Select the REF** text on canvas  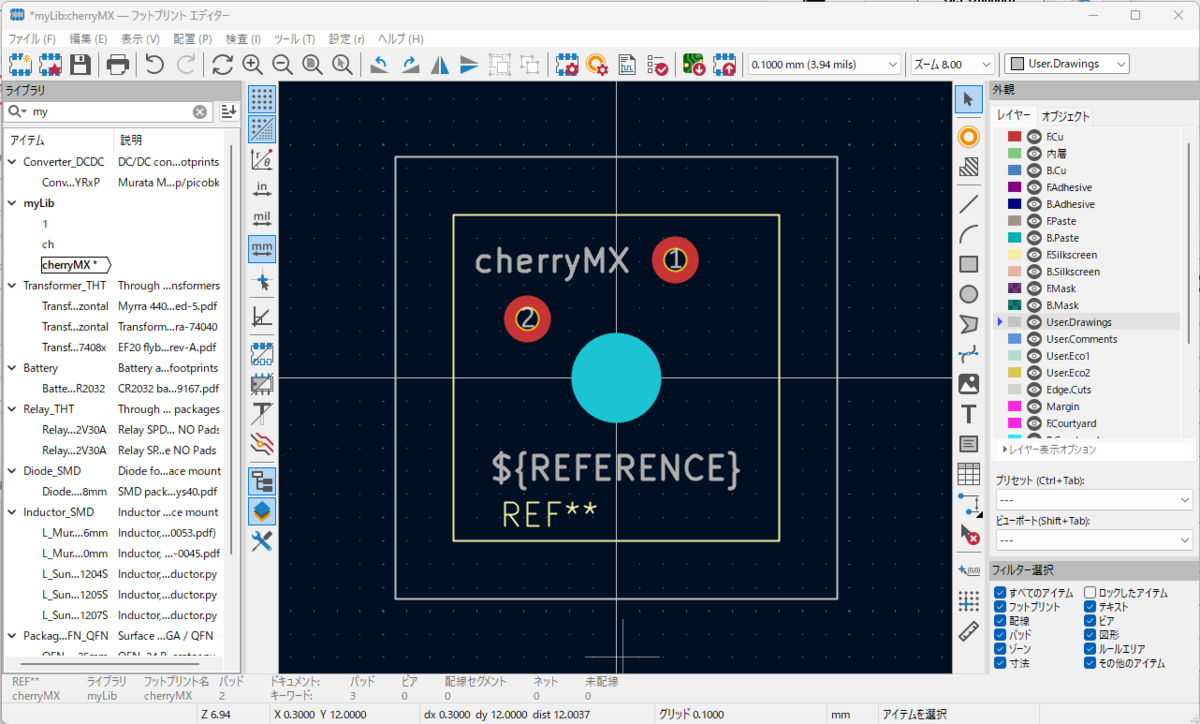click(549, 514)
